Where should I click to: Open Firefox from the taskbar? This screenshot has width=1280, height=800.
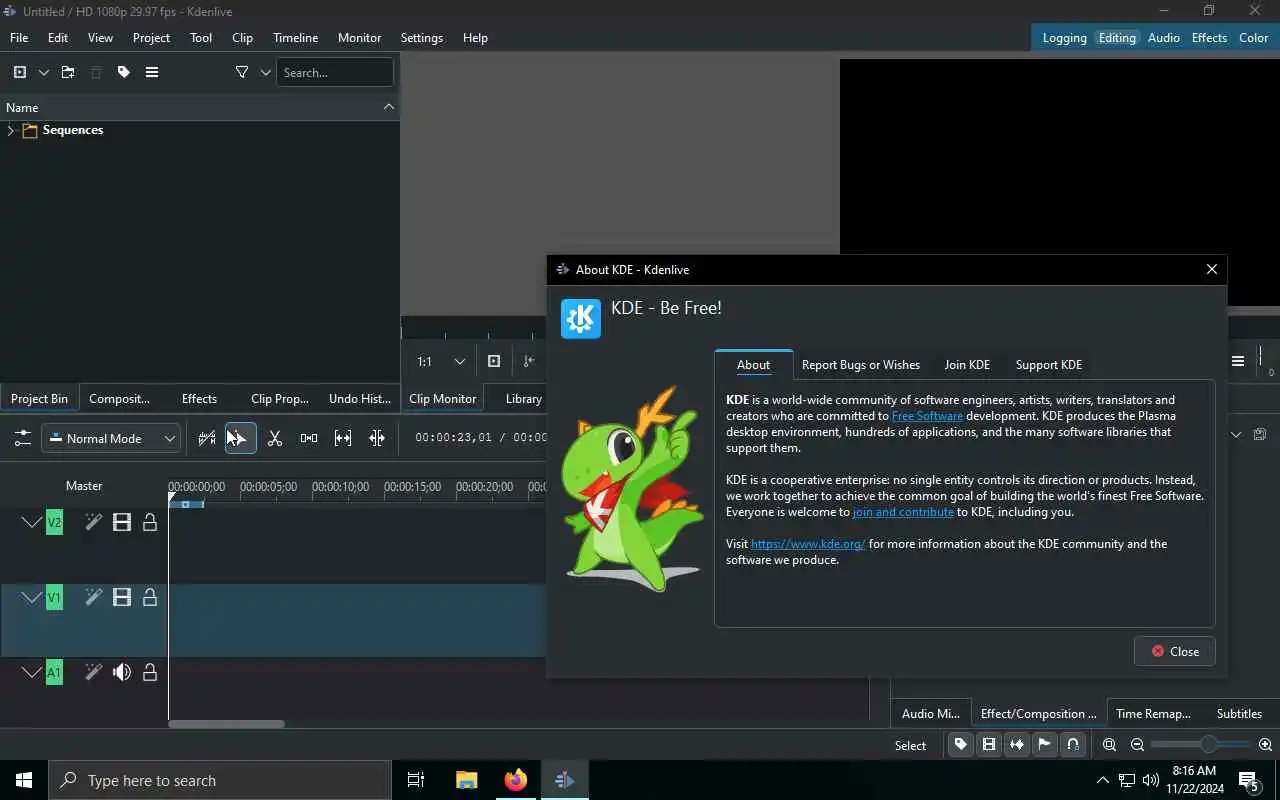coord(516,780)
